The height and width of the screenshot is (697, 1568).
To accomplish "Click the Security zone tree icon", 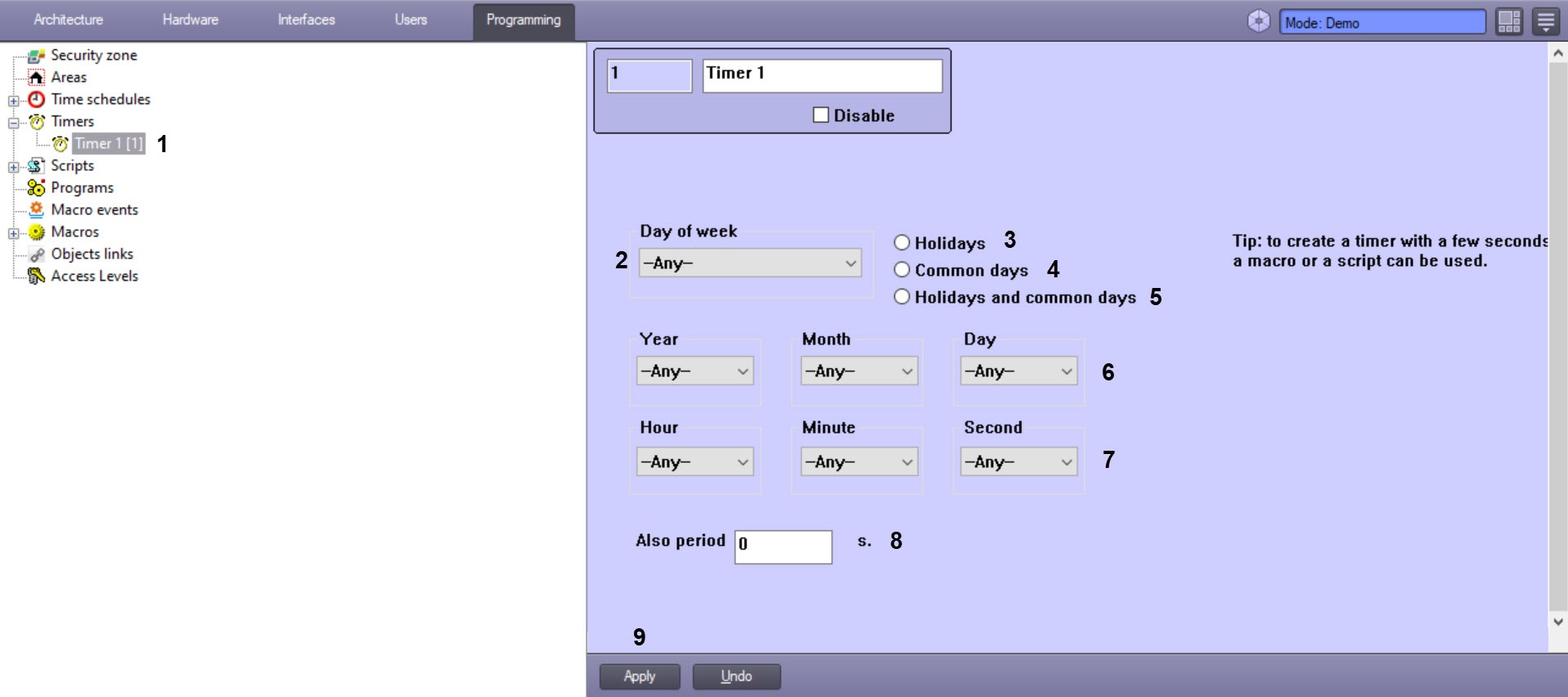I will pyautogui.click(x=36, y=56).
